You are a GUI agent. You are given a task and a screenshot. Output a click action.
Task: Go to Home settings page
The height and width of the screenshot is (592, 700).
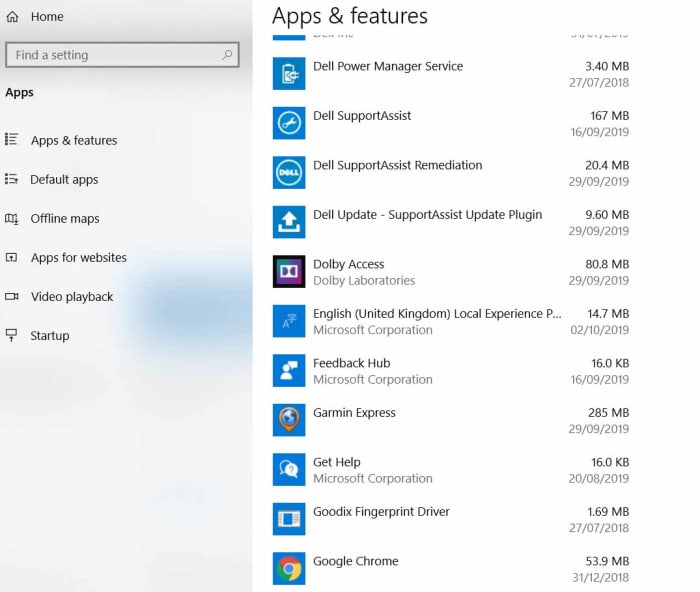[47, 17]
